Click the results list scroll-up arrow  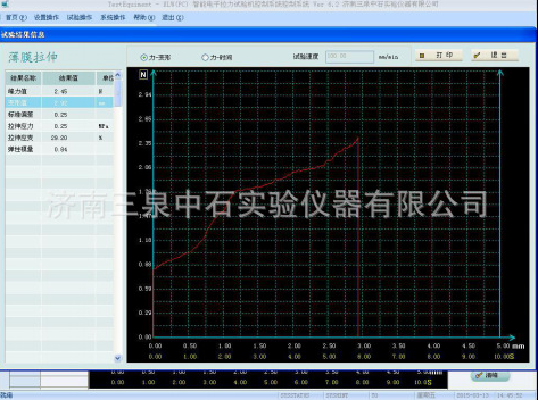pos(118,75)
